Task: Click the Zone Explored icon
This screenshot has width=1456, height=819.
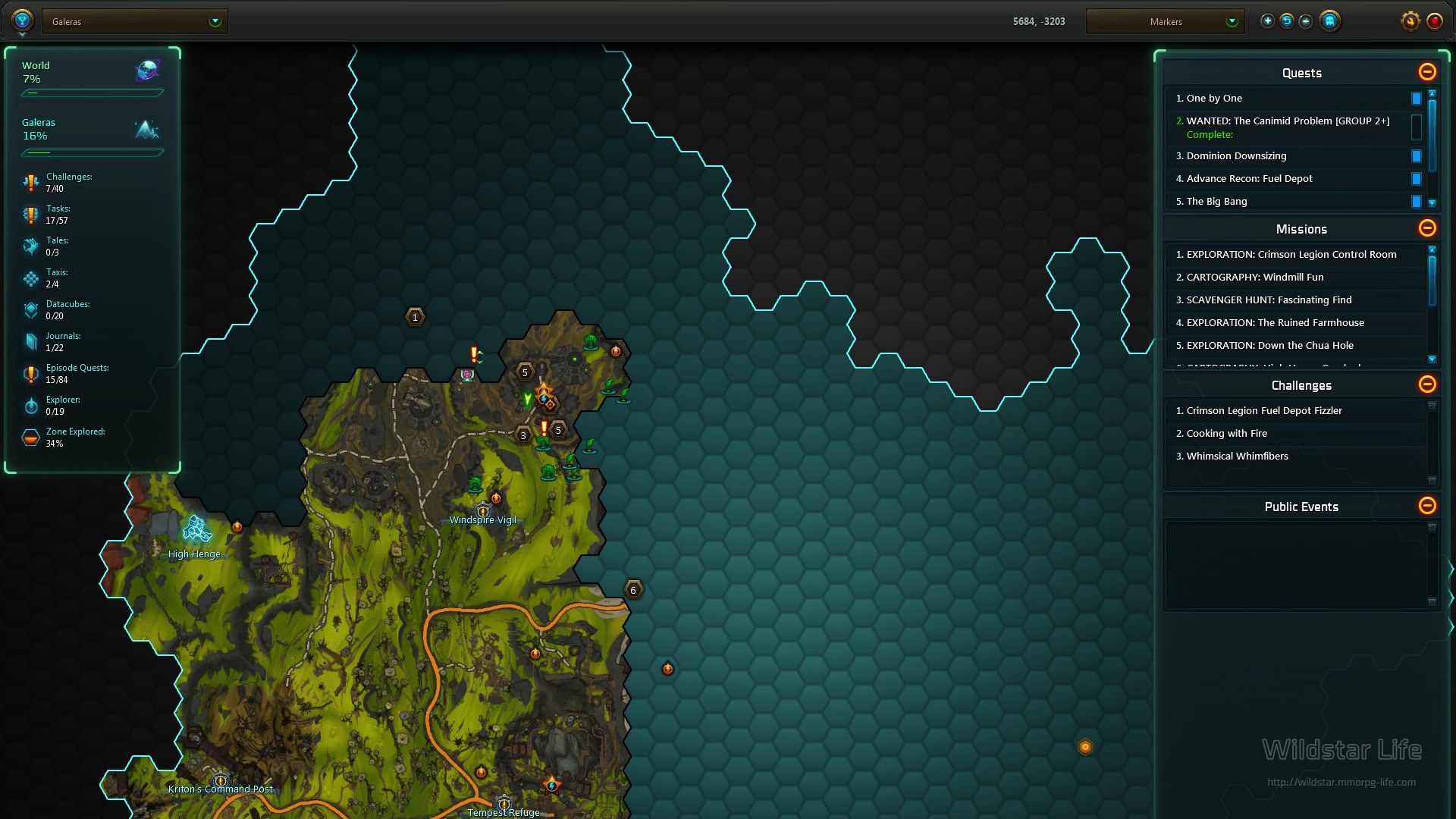Action: tap(30, 438)
